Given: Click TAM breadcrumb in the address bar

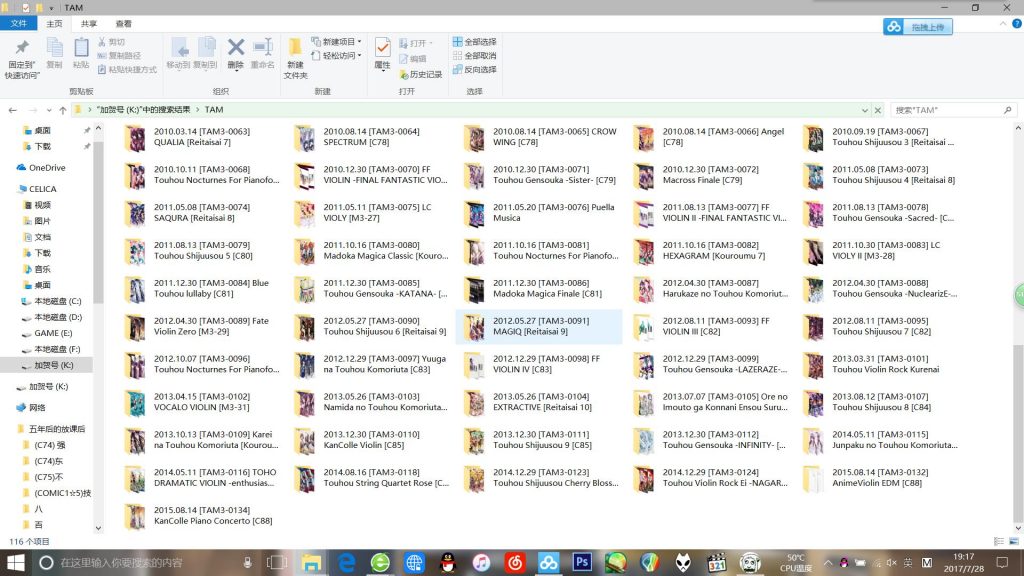Looking at the screenshot, I should coord(214,110).
